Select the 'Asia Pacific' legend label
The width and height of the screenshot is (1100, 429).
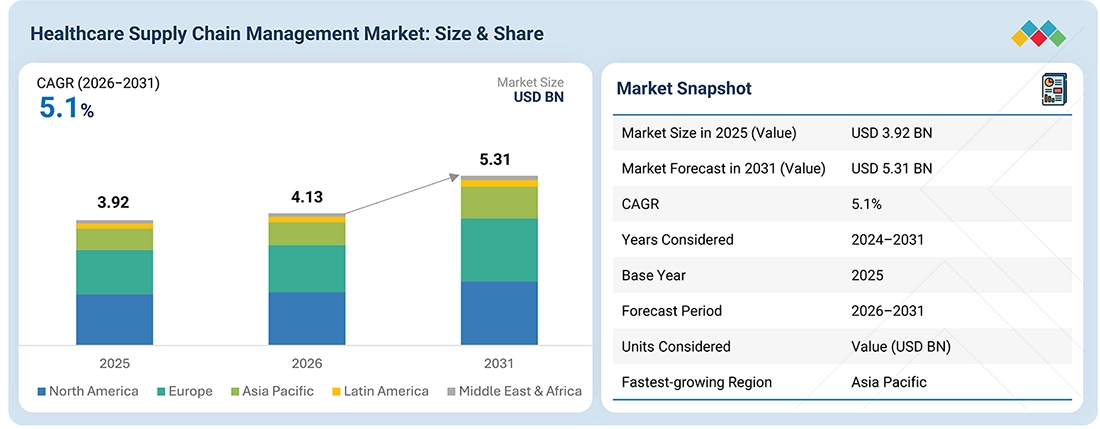(277, 391)
